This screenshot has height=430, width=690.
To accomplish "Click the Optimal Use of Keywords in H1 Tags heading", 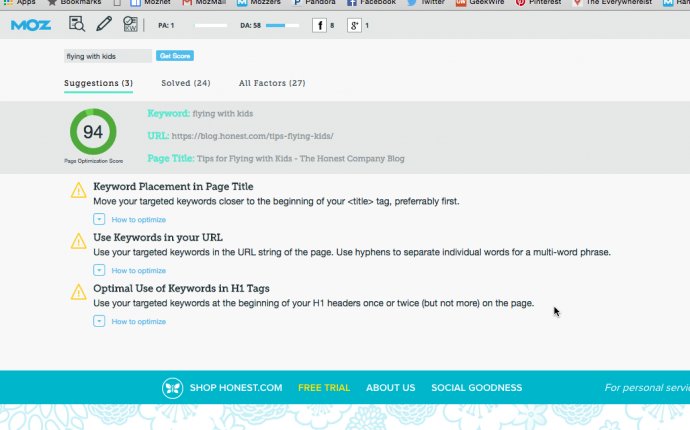I will click(181, 289).
